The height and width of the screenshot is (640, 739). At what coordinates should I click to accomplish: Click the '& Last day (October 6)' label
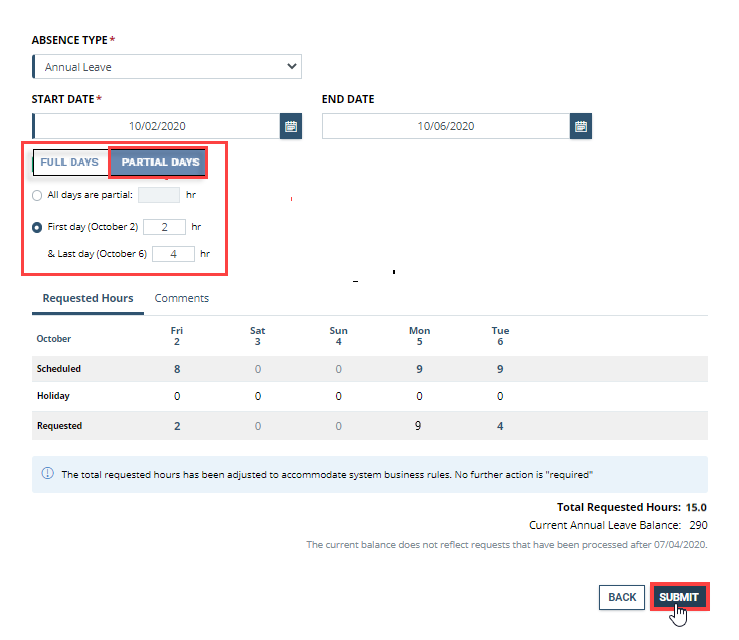click(97, 254)
